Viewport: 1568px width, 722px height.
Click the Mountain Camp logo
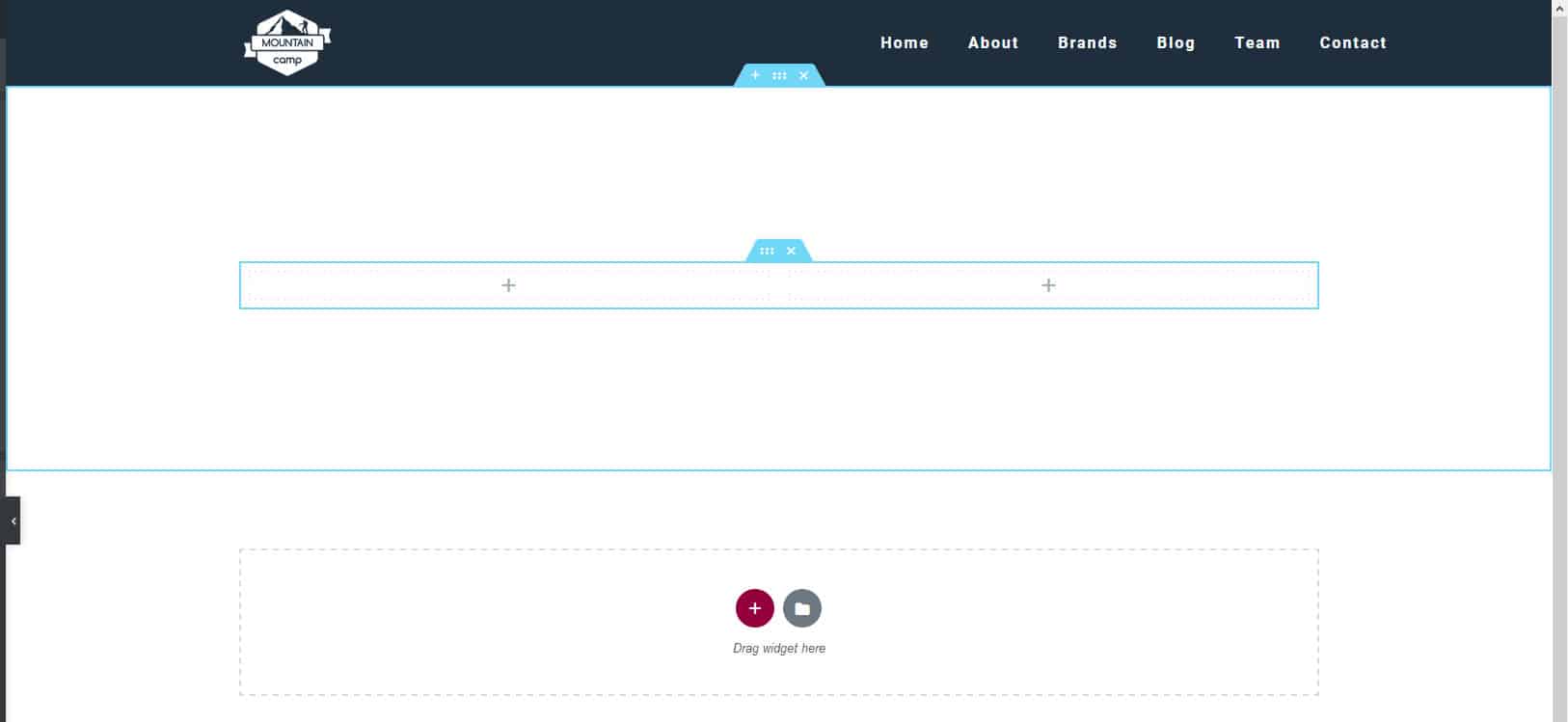287,42
